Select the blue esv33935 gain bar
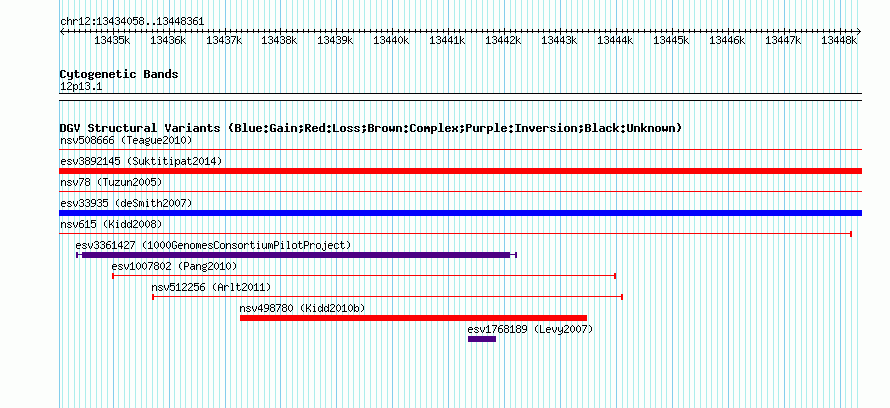The width and height of the screenshot is (890, 408). click(460, 213)
